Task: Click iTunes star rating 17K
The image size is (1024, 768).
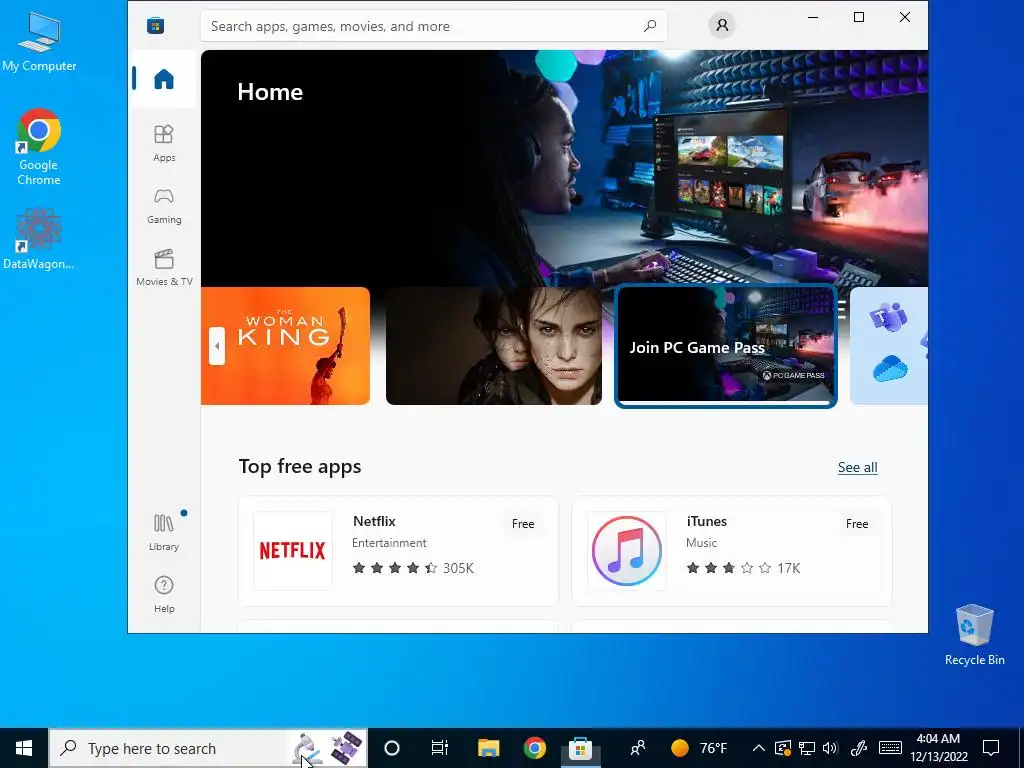Action: click(743, 568)
